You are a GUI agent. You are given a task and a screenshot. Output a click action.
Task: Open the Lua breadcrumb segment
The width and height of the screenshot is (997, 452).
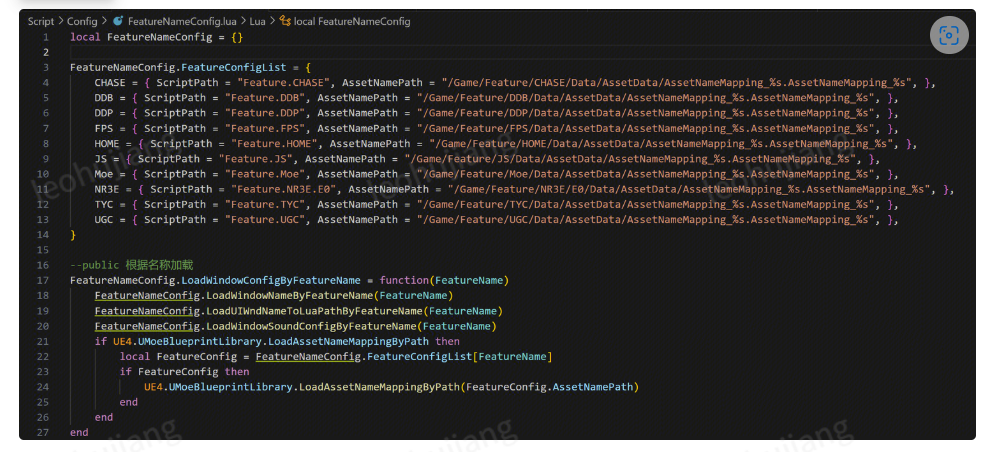257,21
